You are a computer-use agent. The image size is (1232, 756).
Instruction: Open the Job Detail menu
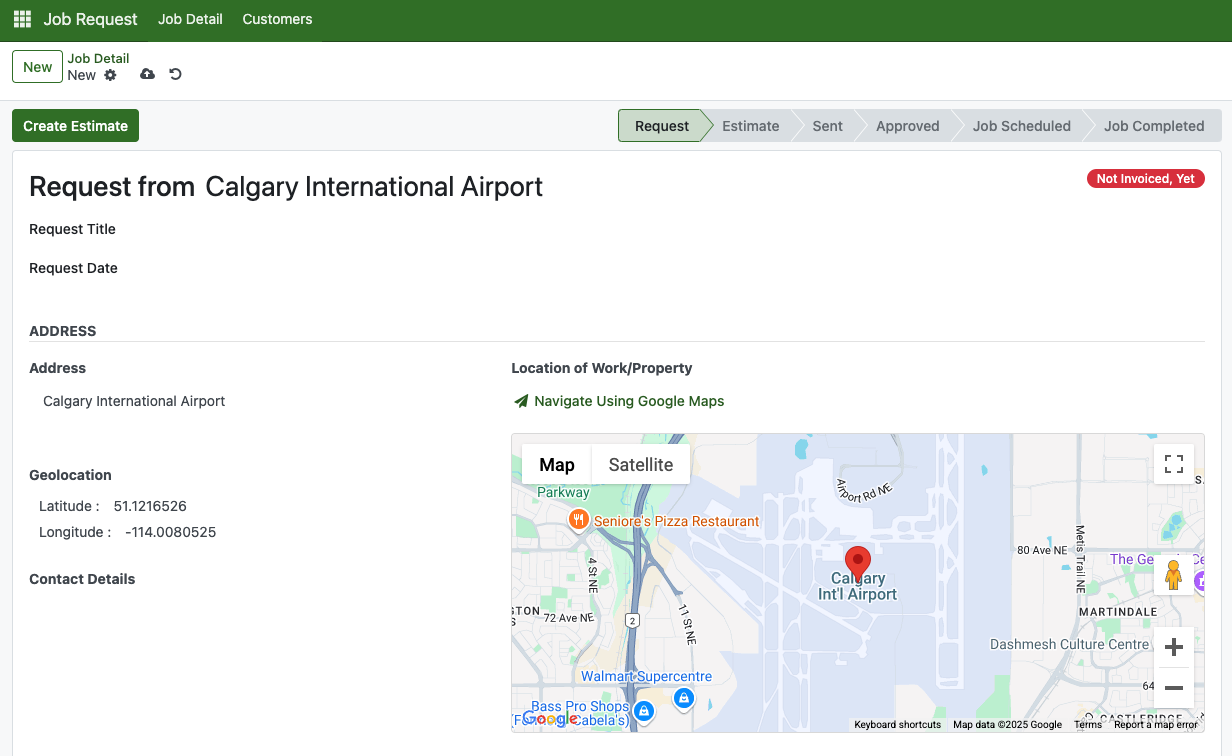click(x=190, y=19)
